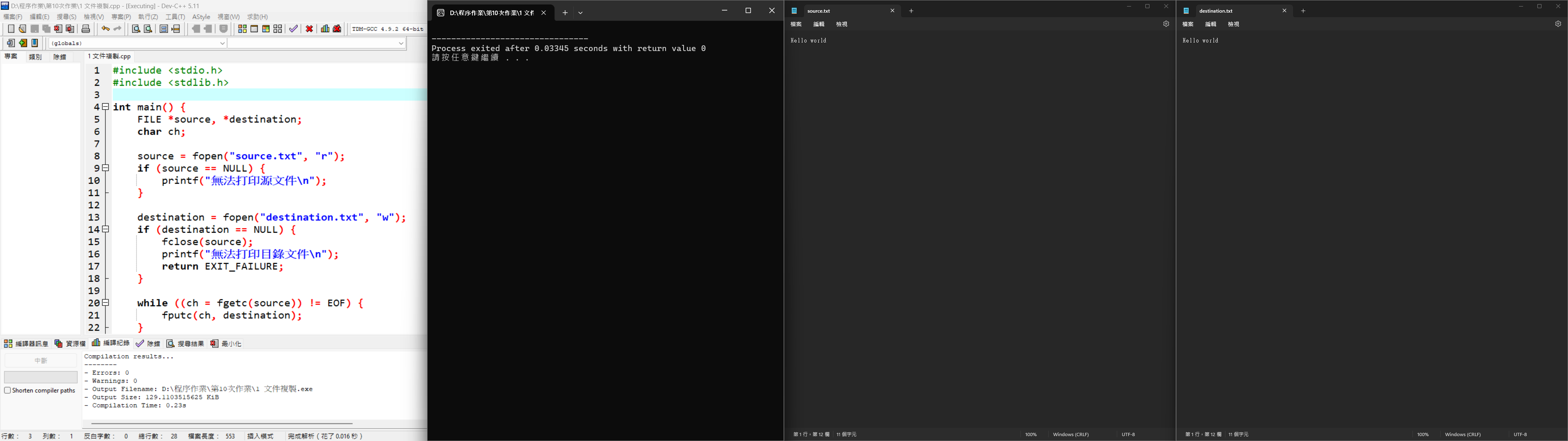Click the 中斷 abort button
The image size is (1568, 441).
(41, 361)
